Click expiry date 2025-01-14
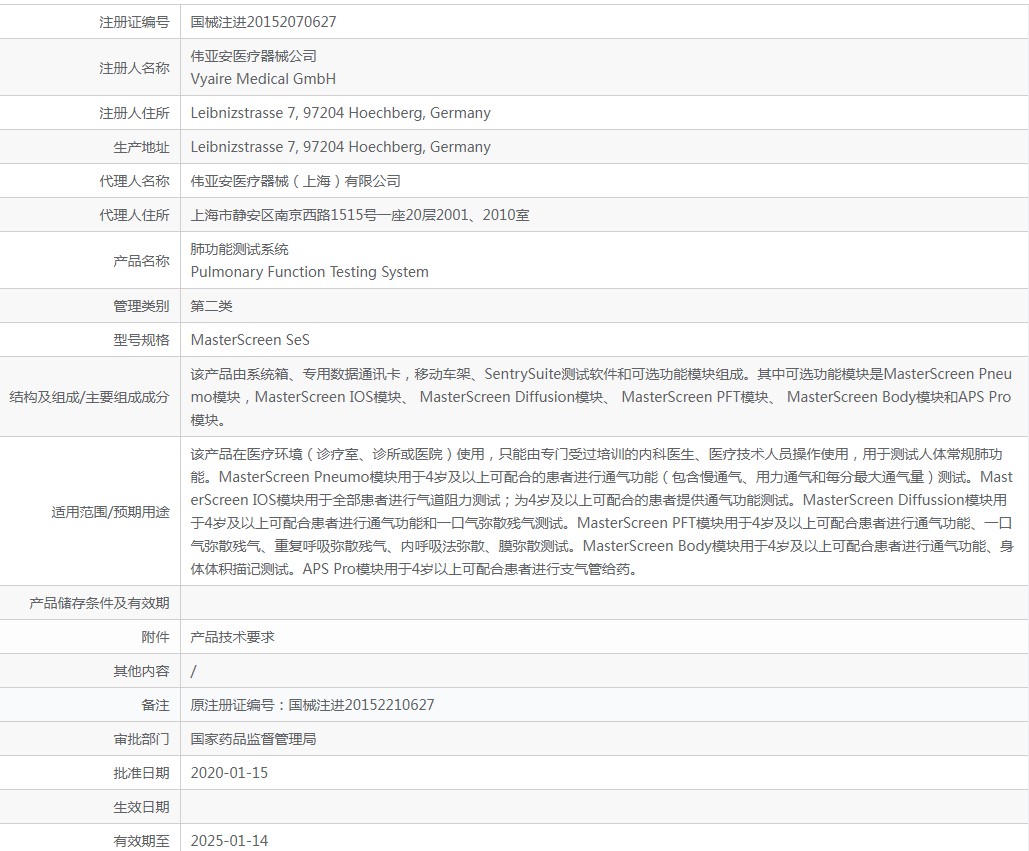Image resolution: width=1029 pixels, height=851 pixels. (x=229, y=841)
